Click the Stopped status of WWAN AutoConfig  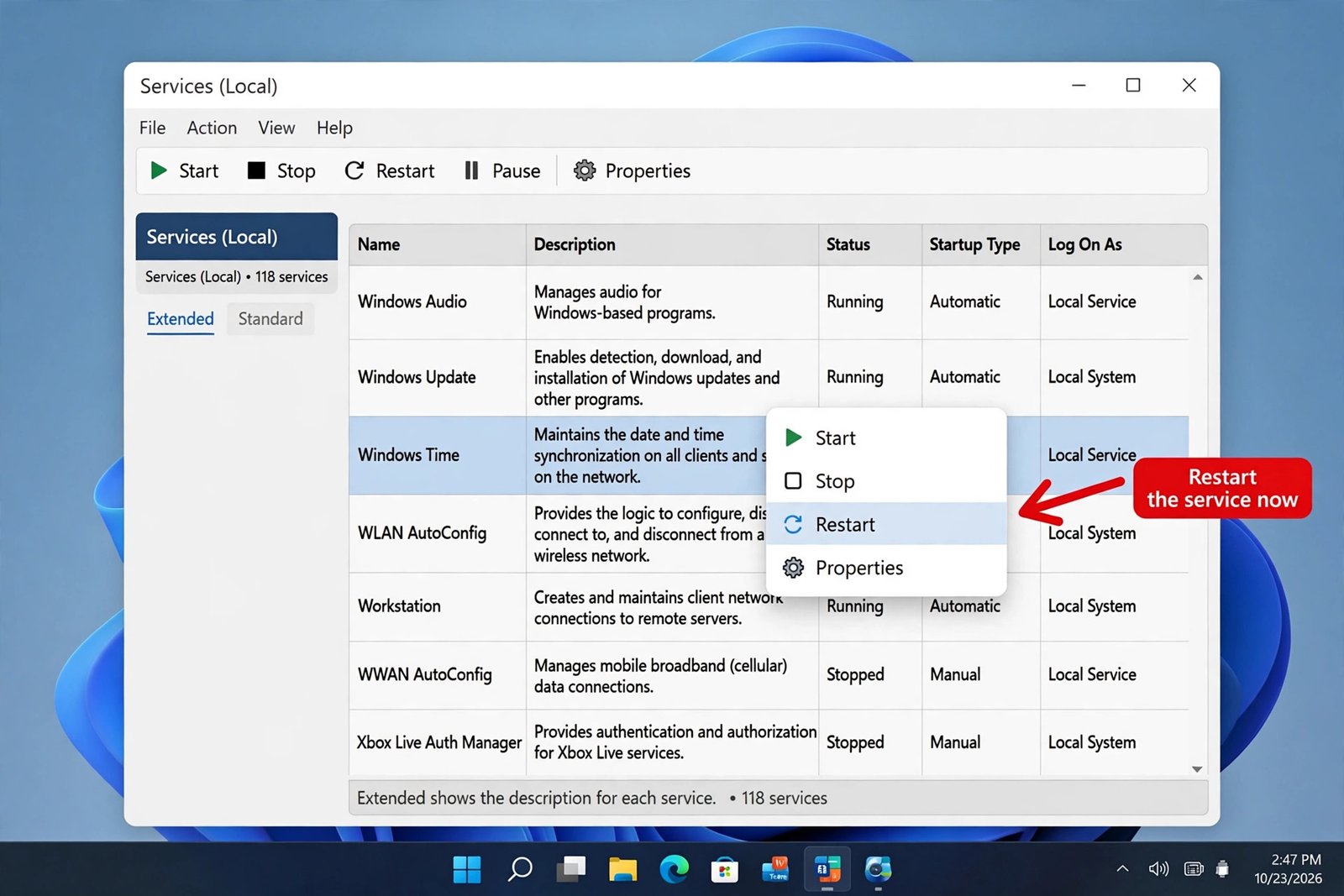855,674
